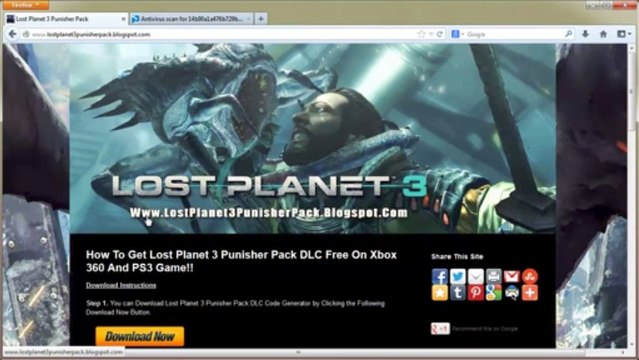Screen dimensions: 639x360
Task: Share on Tumblr icon
Action: pyautogui.click(x=458, y=293)
